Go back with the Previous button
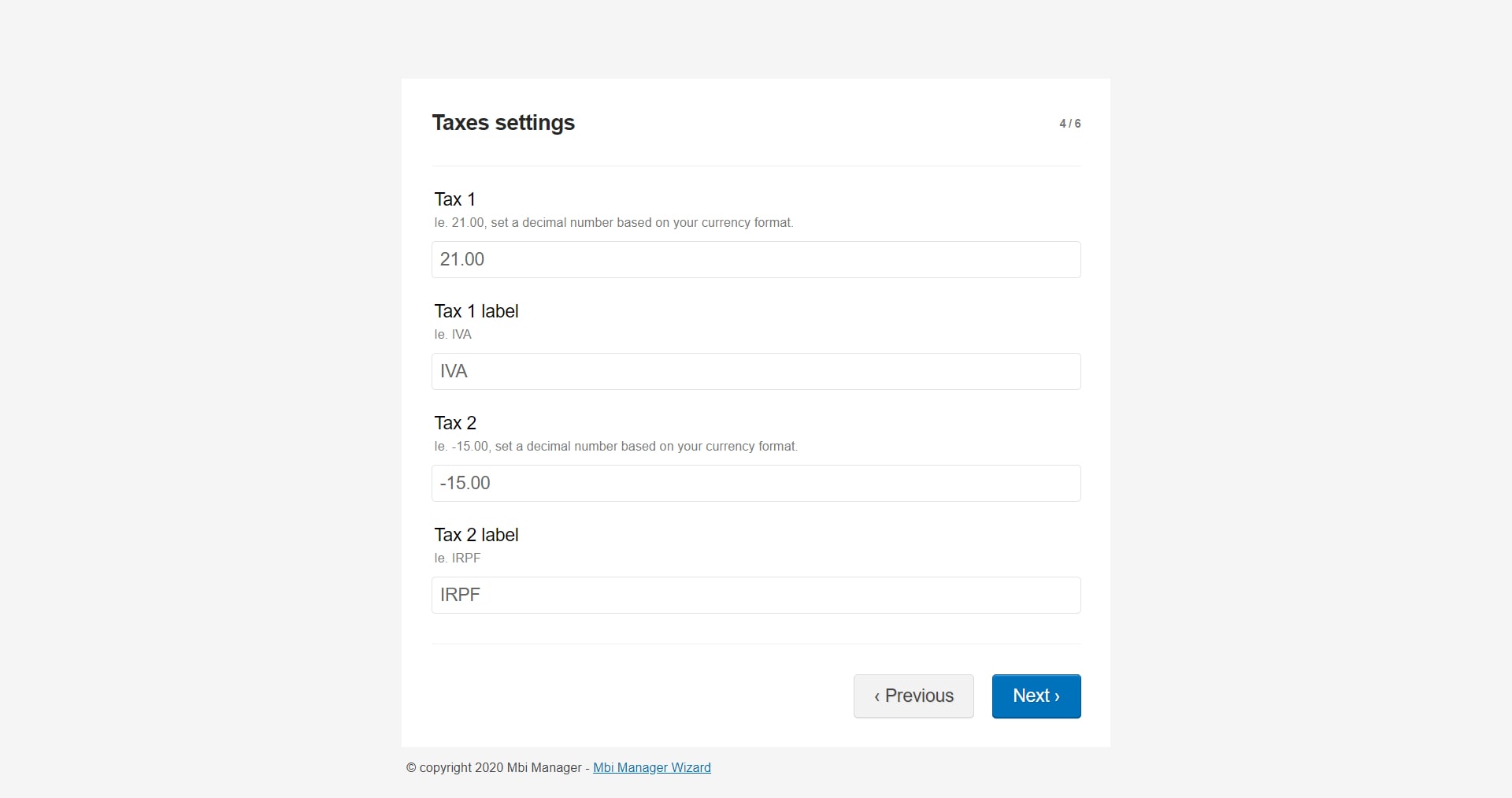Image resolution: width=1512 pixels, height=798 pixels. tap(913, 696)
